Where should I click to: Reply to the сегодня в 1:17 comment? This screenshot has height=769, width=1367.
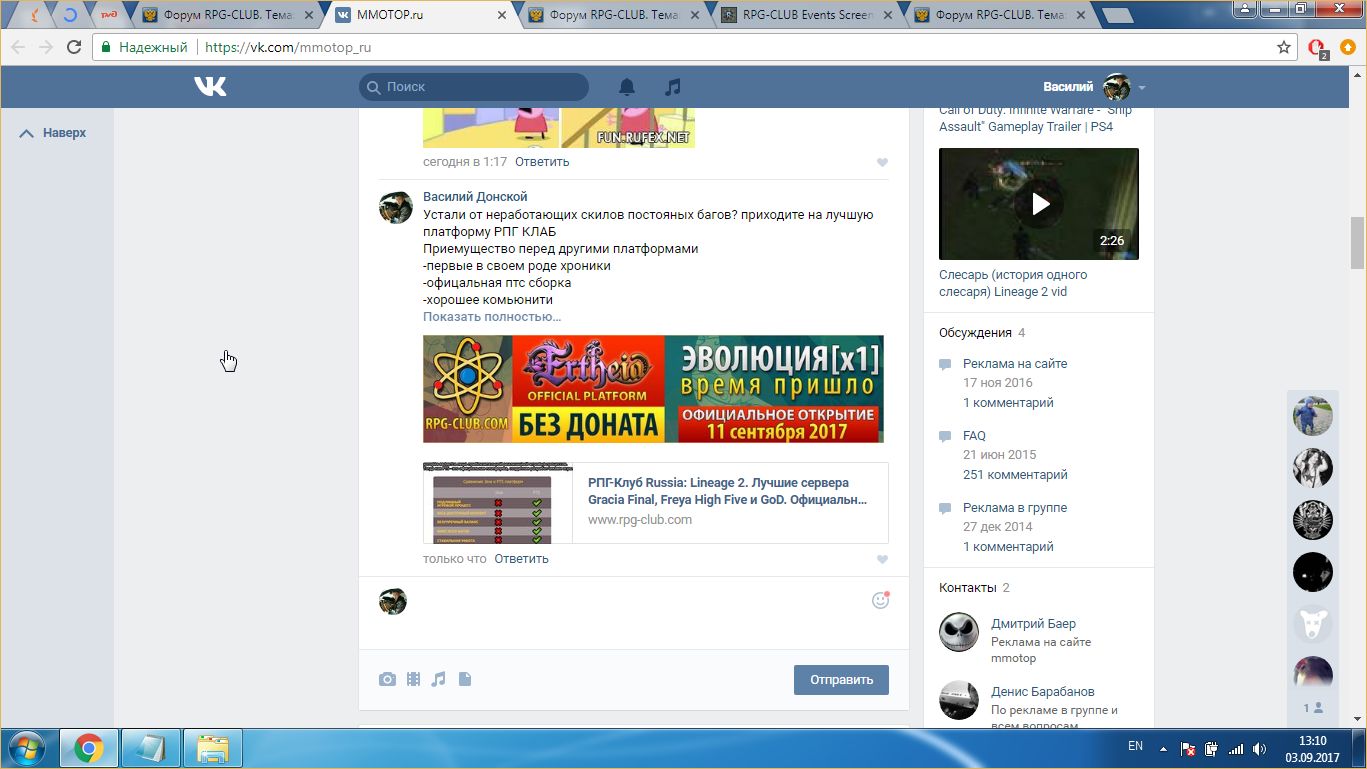pyautogui.click(x=542, y=161)
